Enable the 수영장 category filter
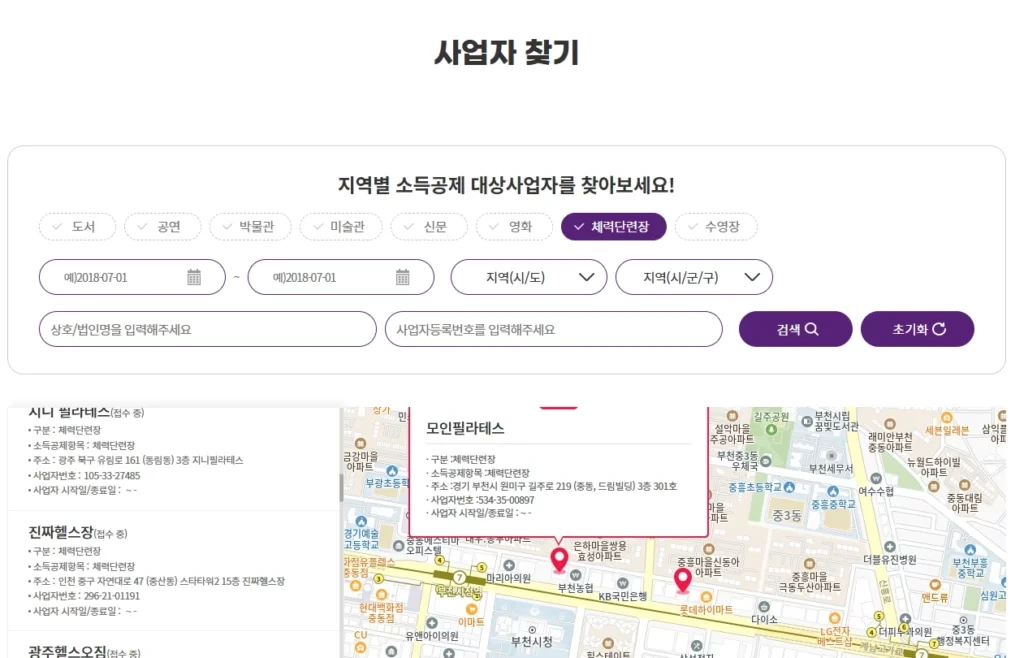Screen dimensions: 1024x658 (717, 227)
